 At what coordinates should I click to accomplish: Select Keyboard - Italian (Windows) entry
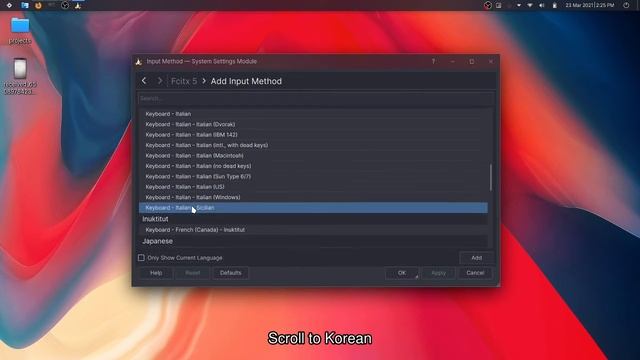tap(313, 197)
